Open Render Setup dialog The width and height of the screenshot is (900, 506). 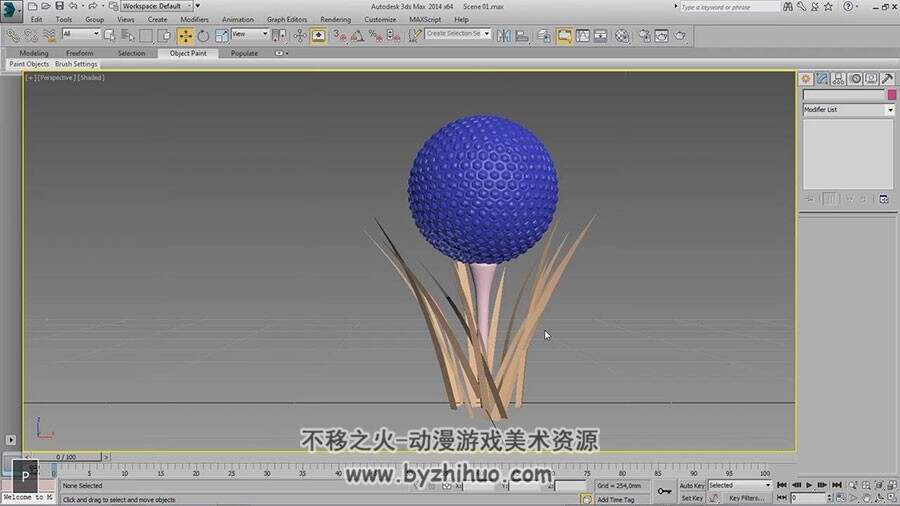[644, 36]
